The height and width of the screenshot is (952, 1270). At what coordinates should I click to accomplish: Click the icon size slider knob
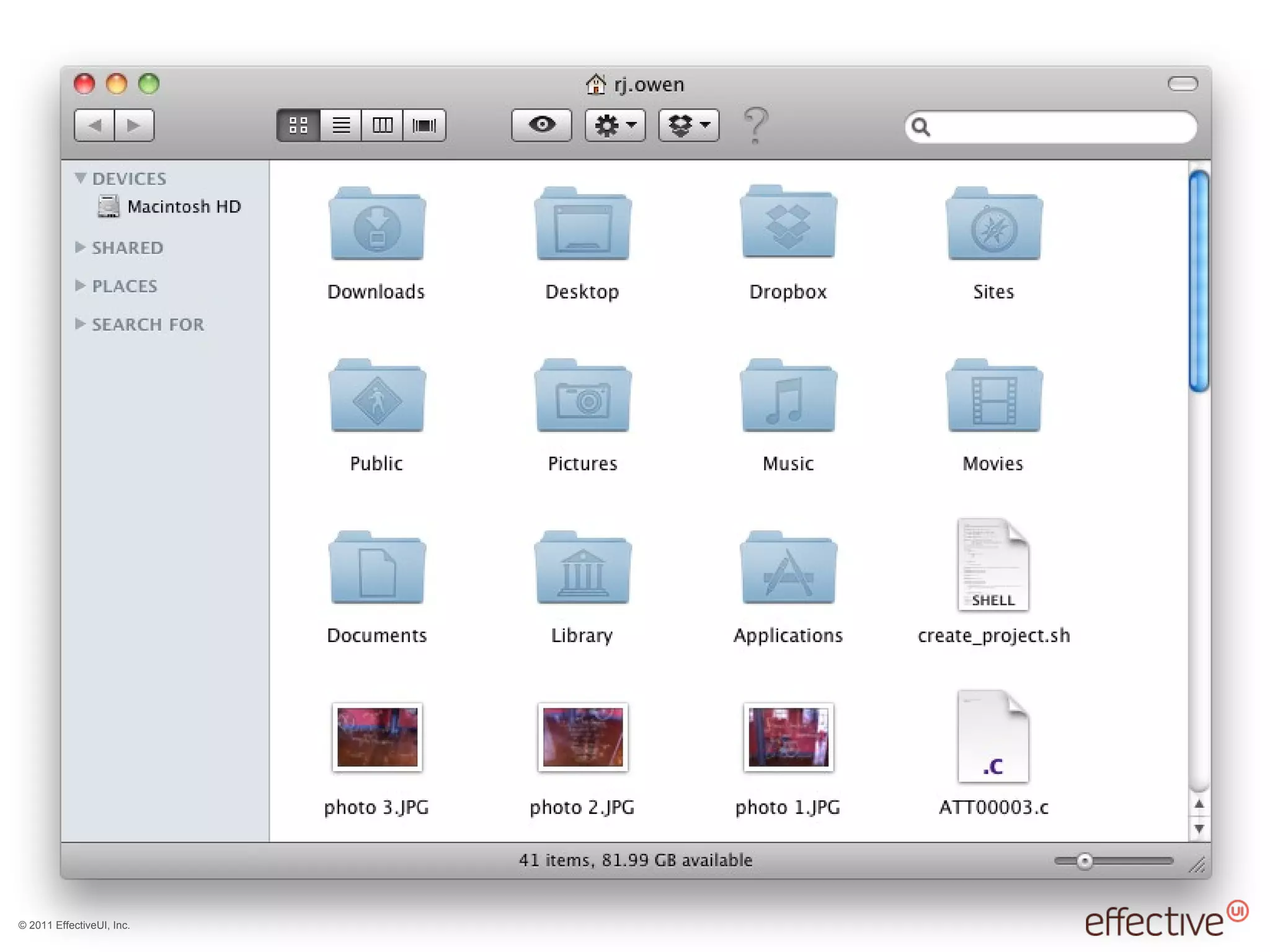[x=1084, y=861]
